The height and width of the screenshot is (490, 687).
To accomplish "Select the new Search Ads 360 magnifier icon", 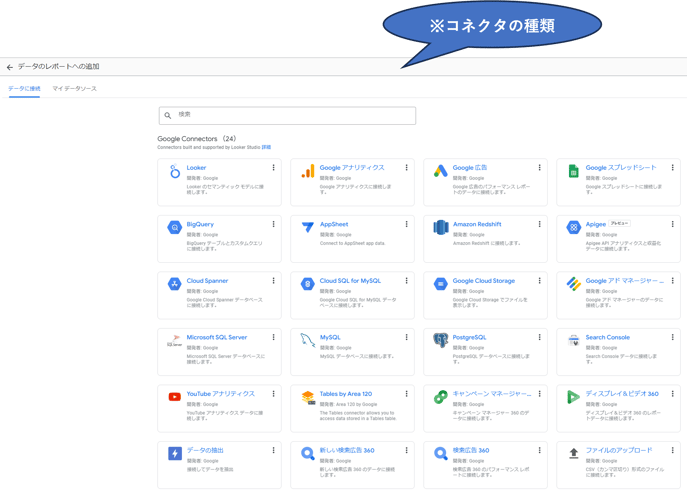I will click(x=308, y=454).
